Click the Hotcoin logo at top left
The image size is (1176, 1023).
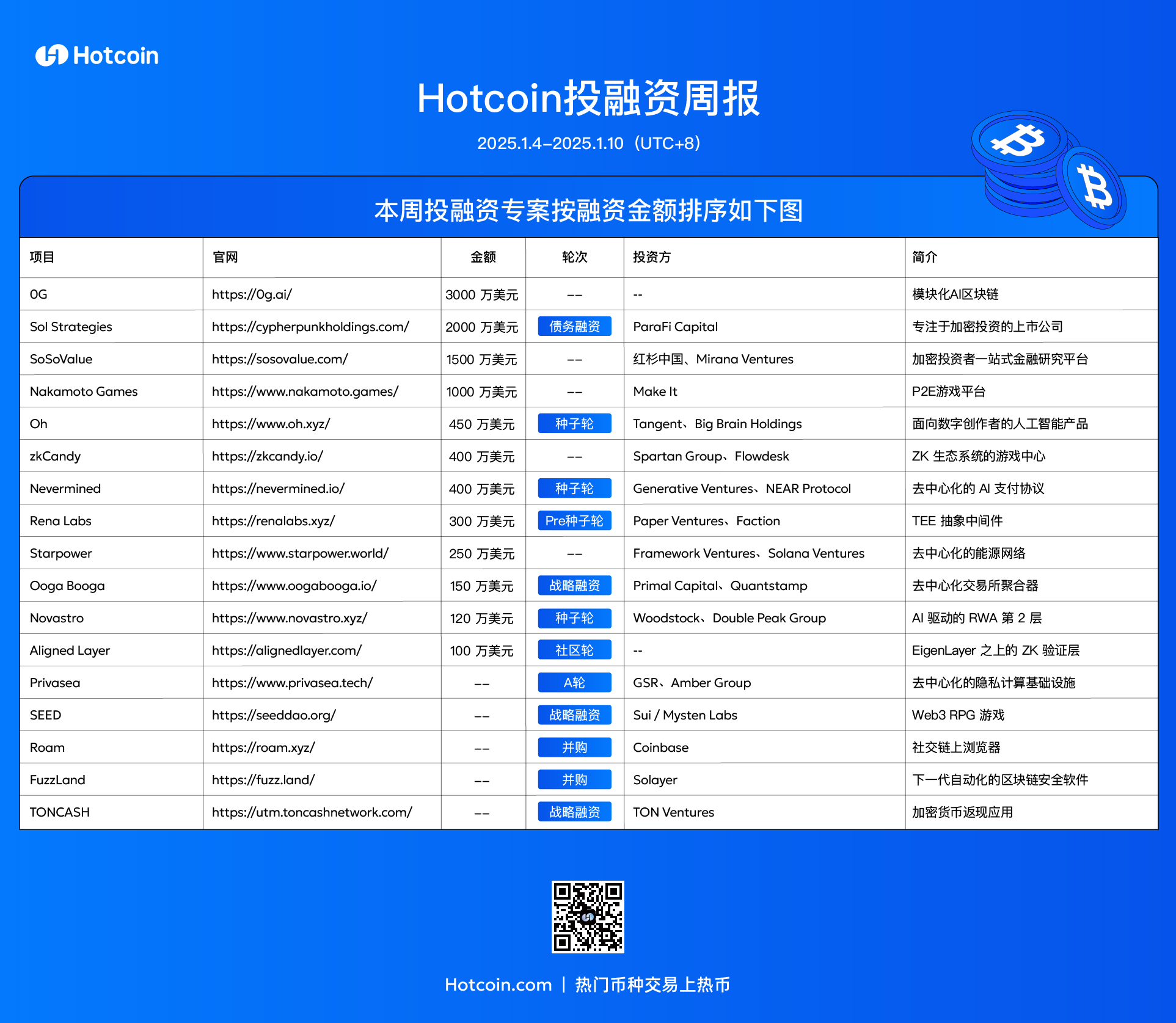(97, 56)
